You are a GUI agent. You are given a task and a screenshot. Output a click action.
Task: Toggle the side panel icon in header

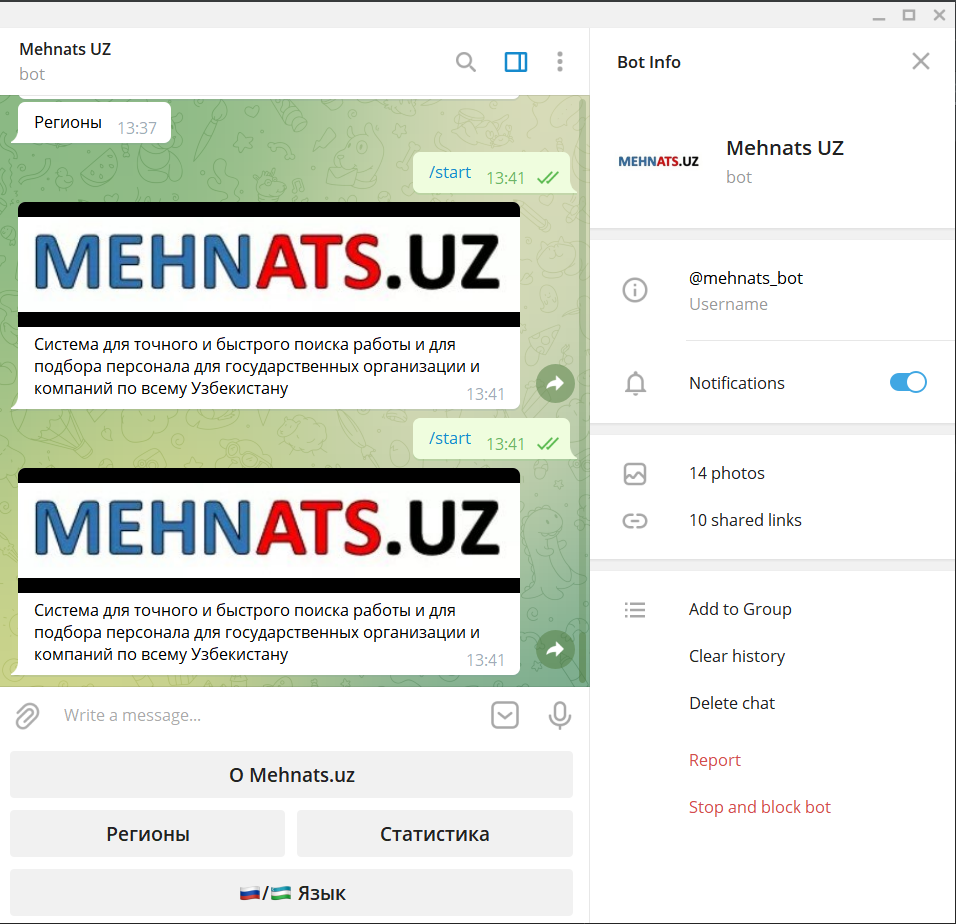coord(516,62)
